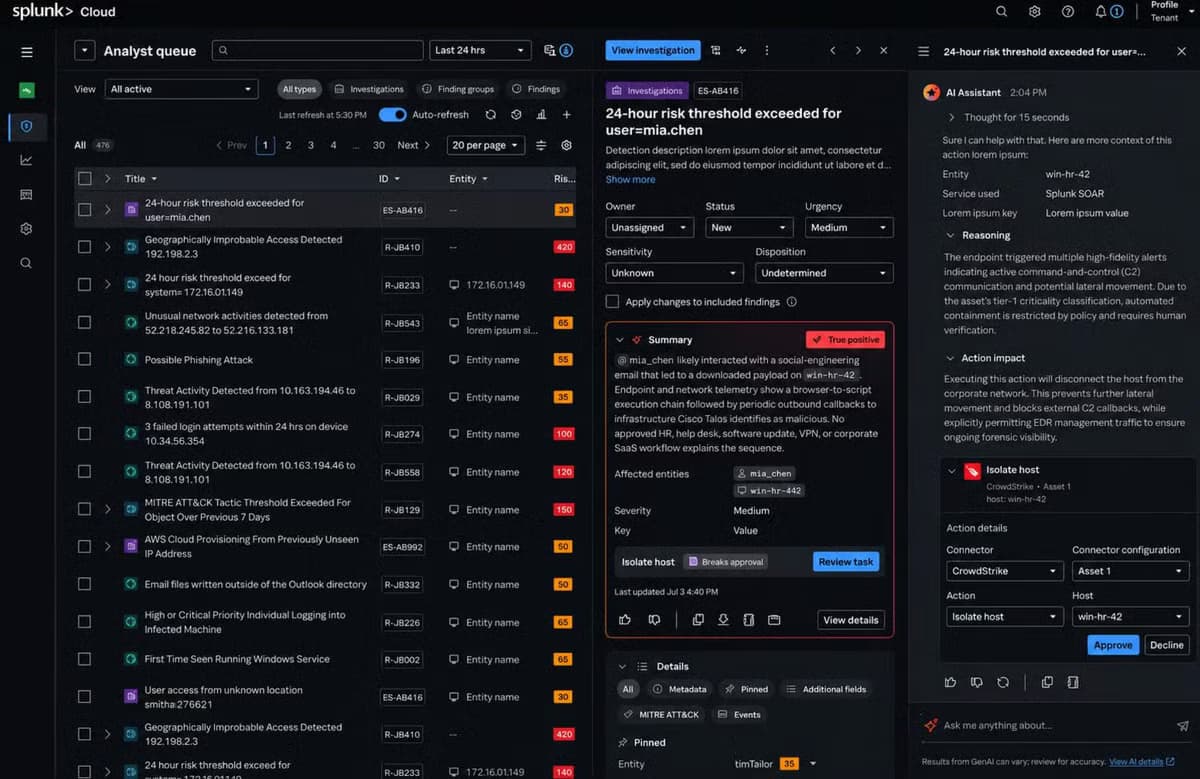Open the sidebar settings gear icon
Viewport: 1200px width, 779px height.
point(27,228)
